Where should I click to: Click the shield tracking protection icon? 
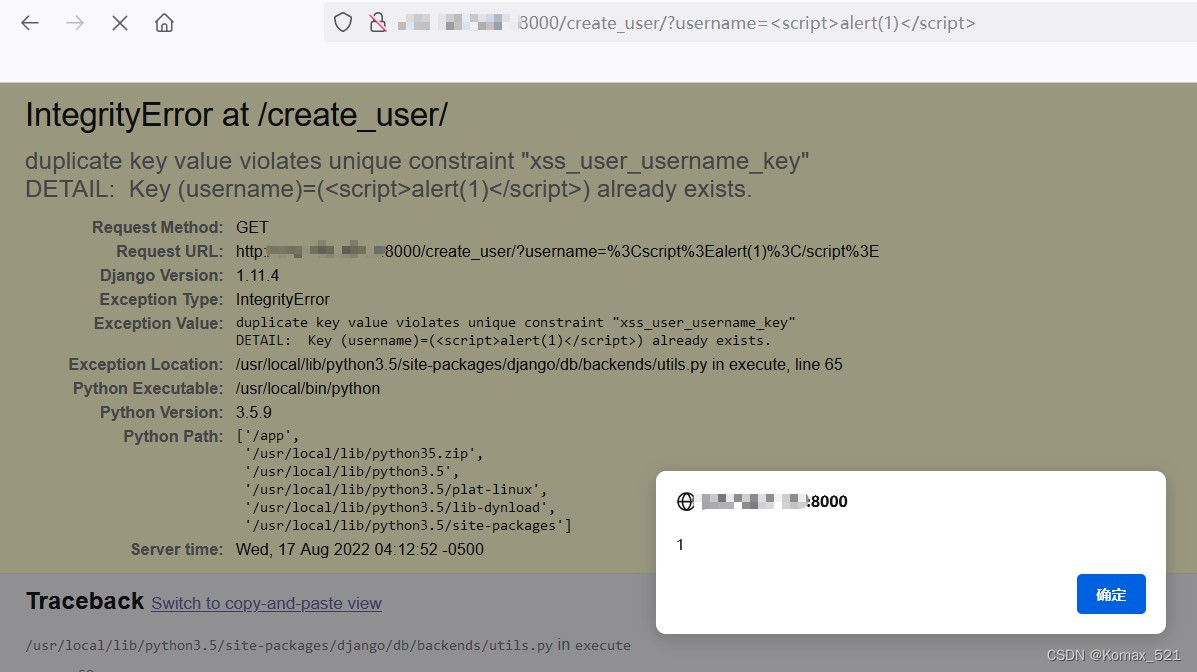coord(343,23)
